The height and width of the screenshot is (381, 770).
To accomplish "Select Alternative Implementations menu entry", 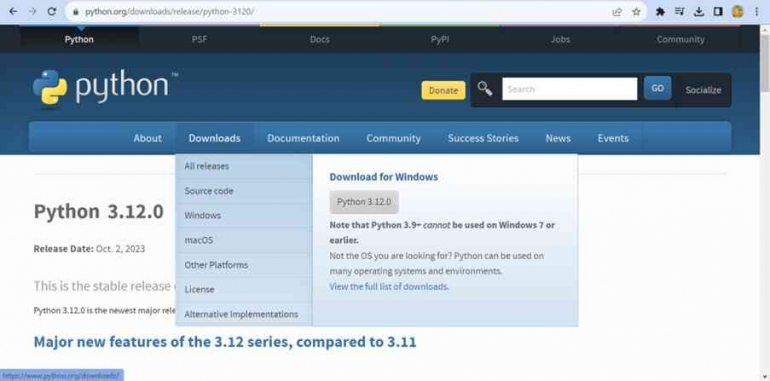I will pyautogui.click(x=244, y=314).
